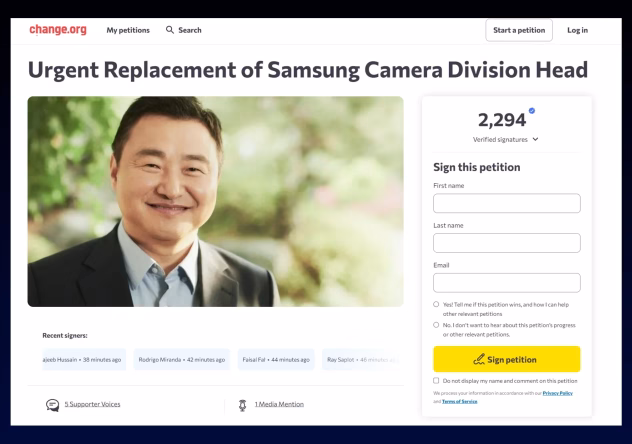632x444 pixels.
Task: Open the Privacy Policy link
Action: click(557, 393)
